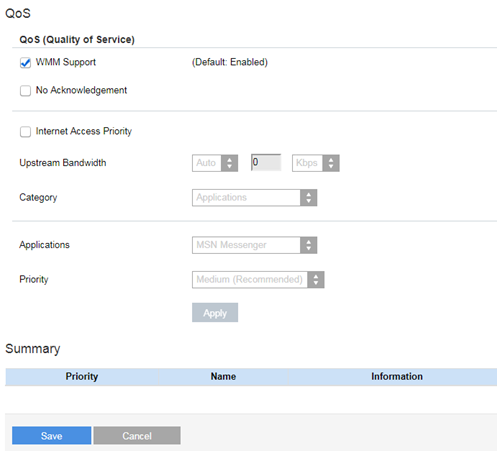The width and height of the screenshot is (497, 451).
Task: Enable the No Acknowledgement checkbox
Action: [x=25, y=91]
